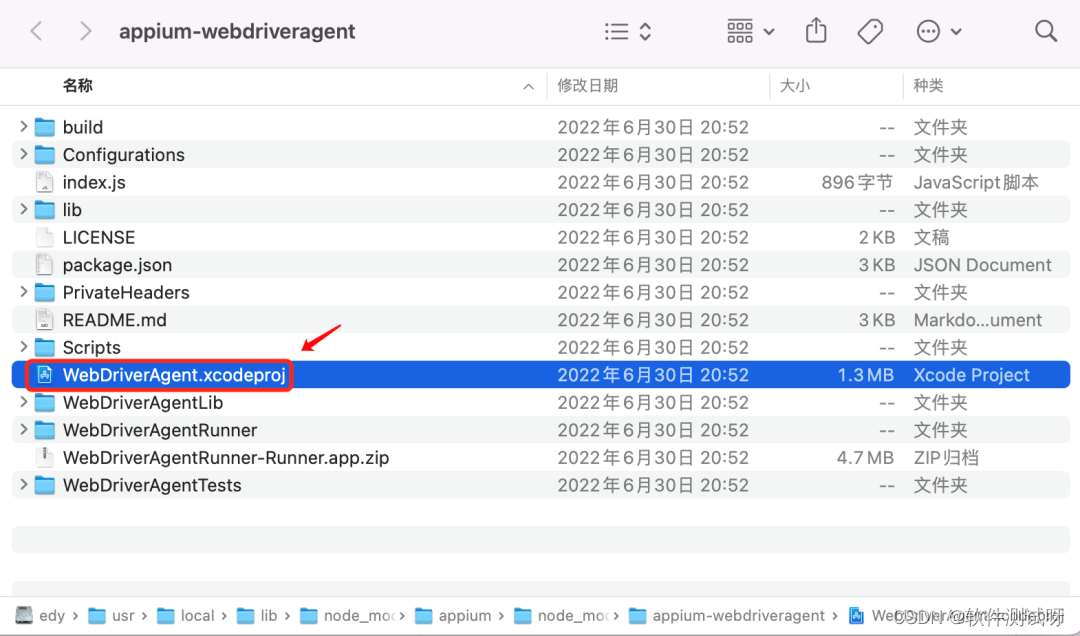The image size is (1080, 636).
Task: Click the 4.7 MB size value
Action: point(865,458)
